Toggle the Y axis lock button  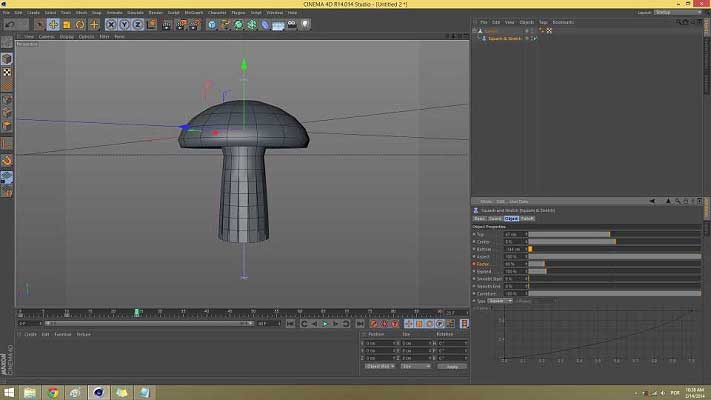[124, 24]
